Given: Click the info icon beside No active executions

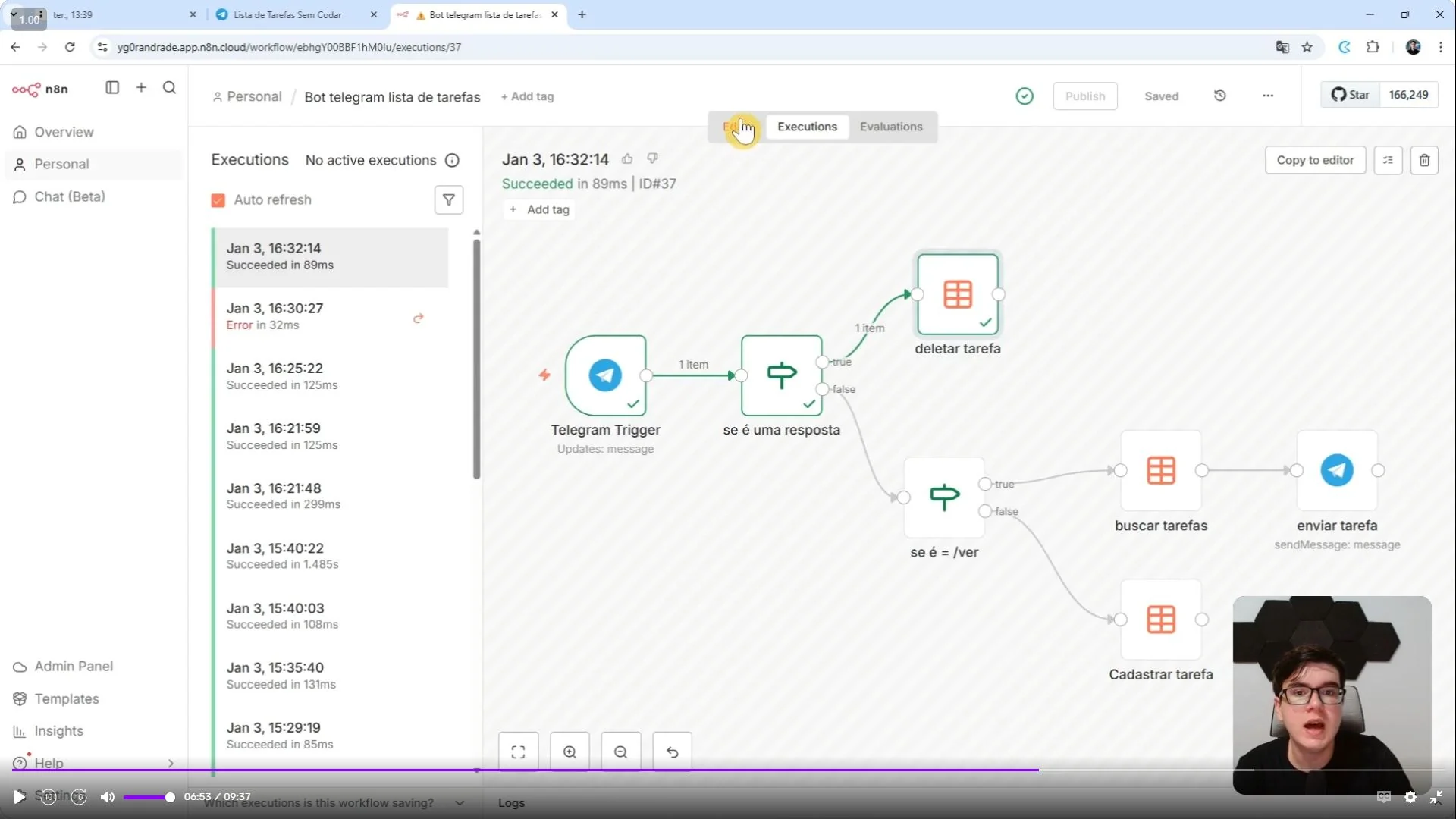Looking at the screenshot, I should pos(453,161).
